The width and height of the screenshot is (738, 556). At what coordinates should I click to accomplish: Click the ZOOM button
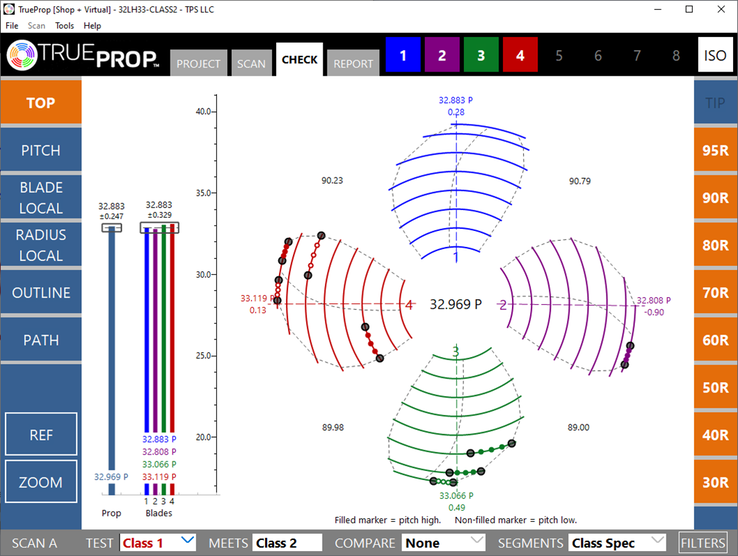click(x=40, y=482)
